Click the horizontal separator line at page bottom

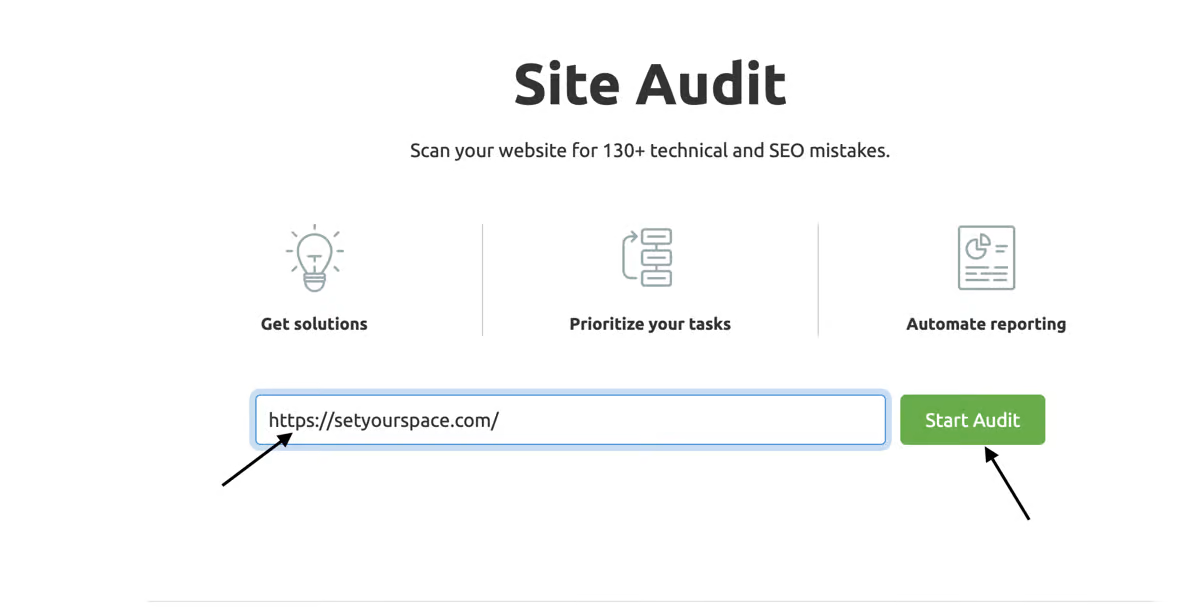tap(650, 601)
